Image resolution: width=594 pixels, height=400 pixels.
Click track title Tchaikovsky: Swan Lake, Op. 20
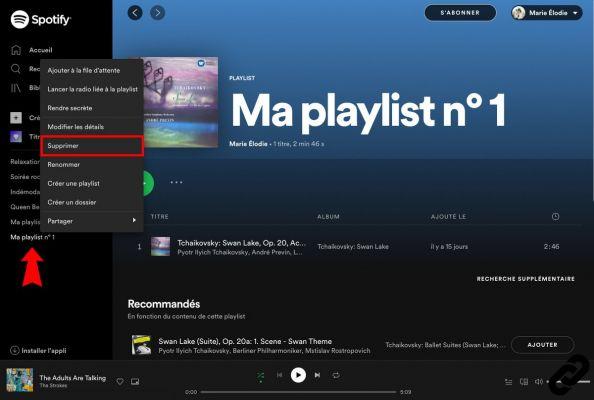click(x=241, y=243)
